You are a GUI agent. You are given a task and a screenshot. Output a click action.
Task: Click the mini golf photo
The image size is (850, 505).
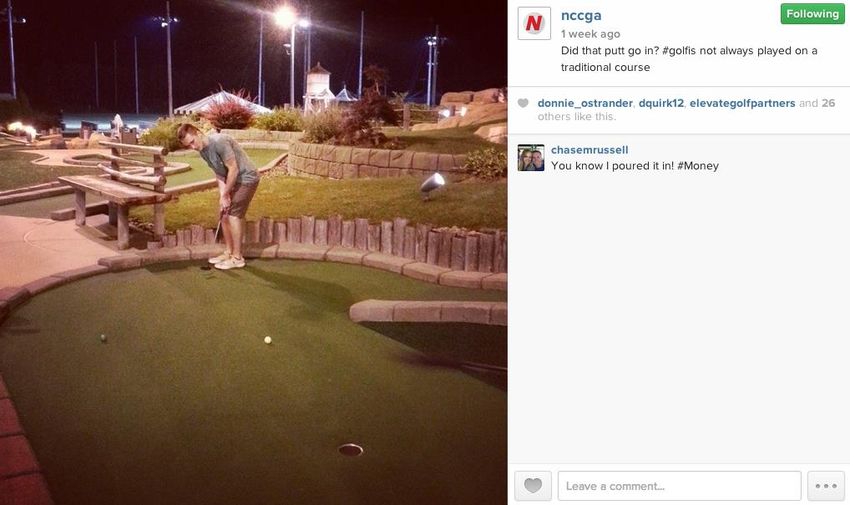point(253,252)
